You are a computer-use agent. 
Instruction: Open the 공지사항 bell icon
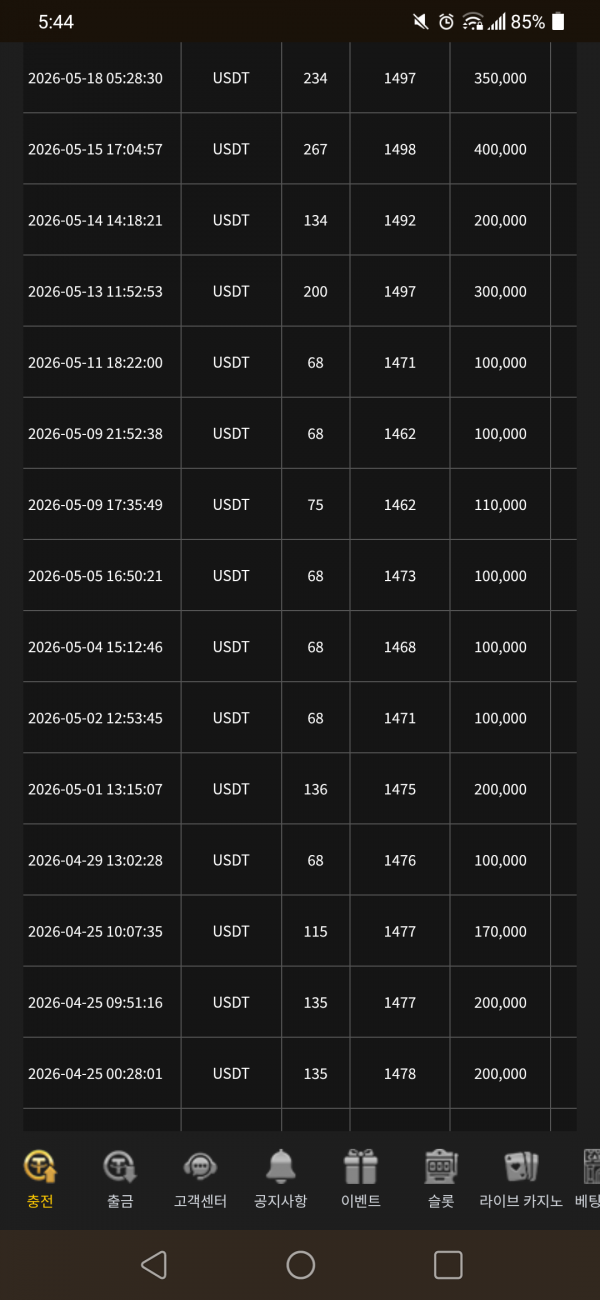280,1166
